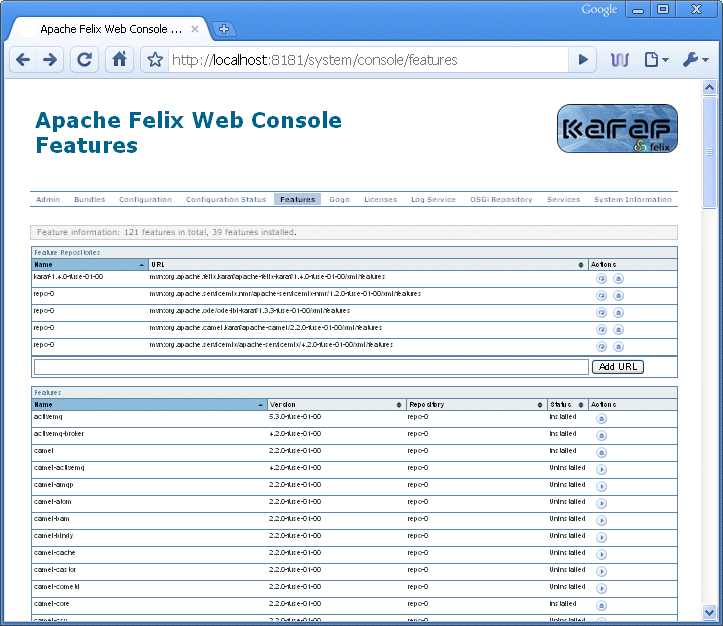The width and height of the screenshot is (723, 626).
Task: Install the camel-atom feature
Action: click(x=601, y=504)
